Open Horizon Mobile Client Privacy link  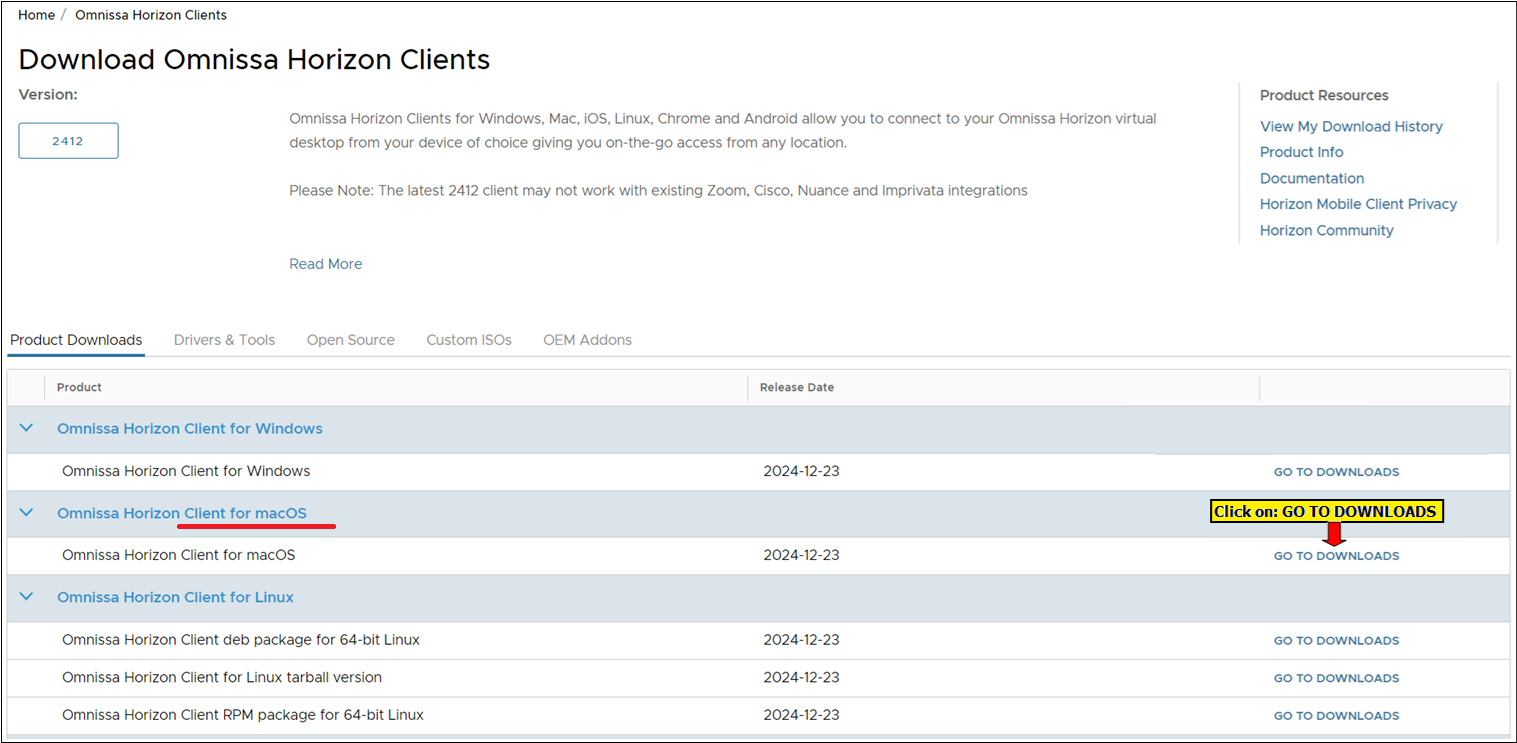tap(1359, 204)
